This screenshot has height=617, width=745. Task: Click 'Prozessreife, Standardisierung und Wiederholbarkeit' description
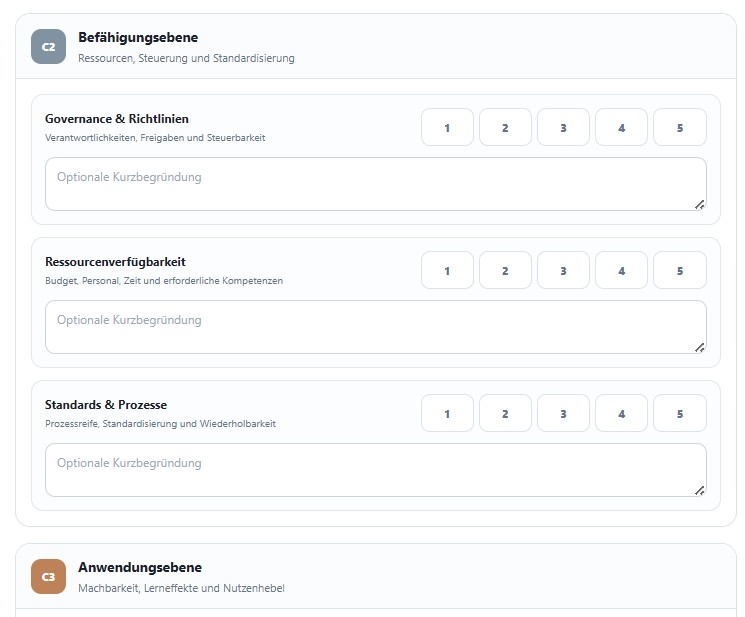pyautogui.click(x=161, y=424)
